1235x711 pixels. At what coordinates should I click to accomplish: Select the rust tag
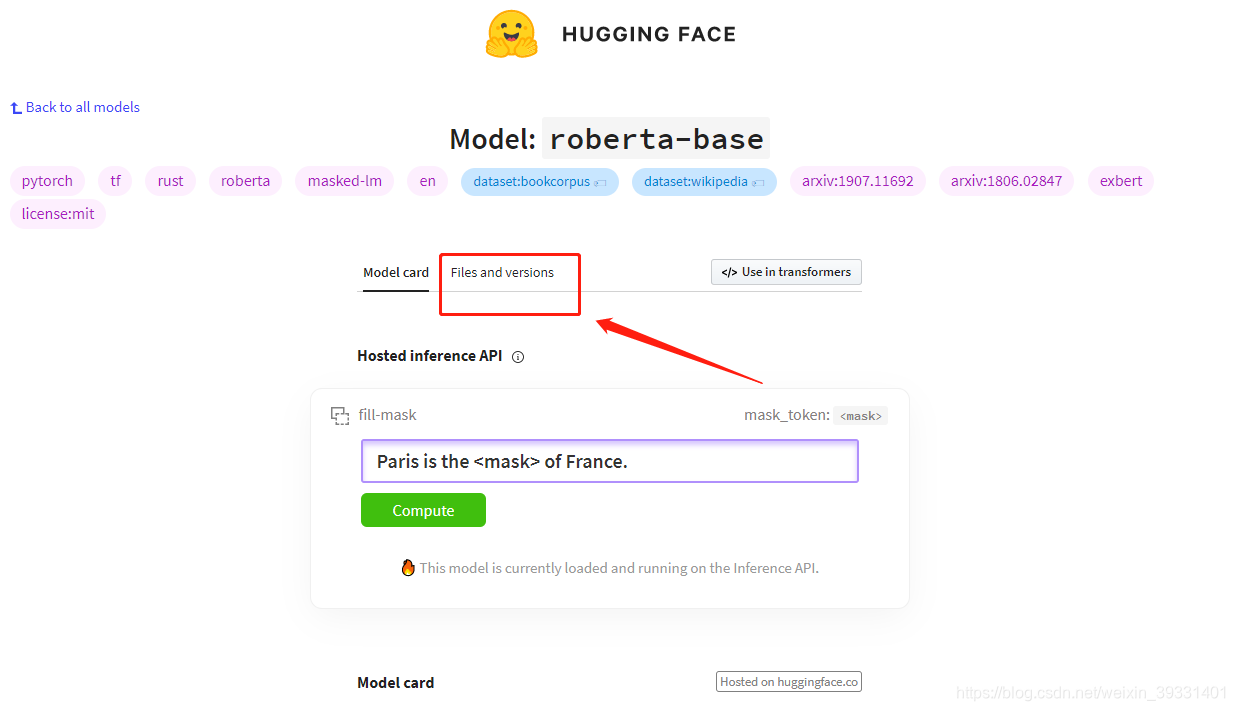(x=170, y=181)
